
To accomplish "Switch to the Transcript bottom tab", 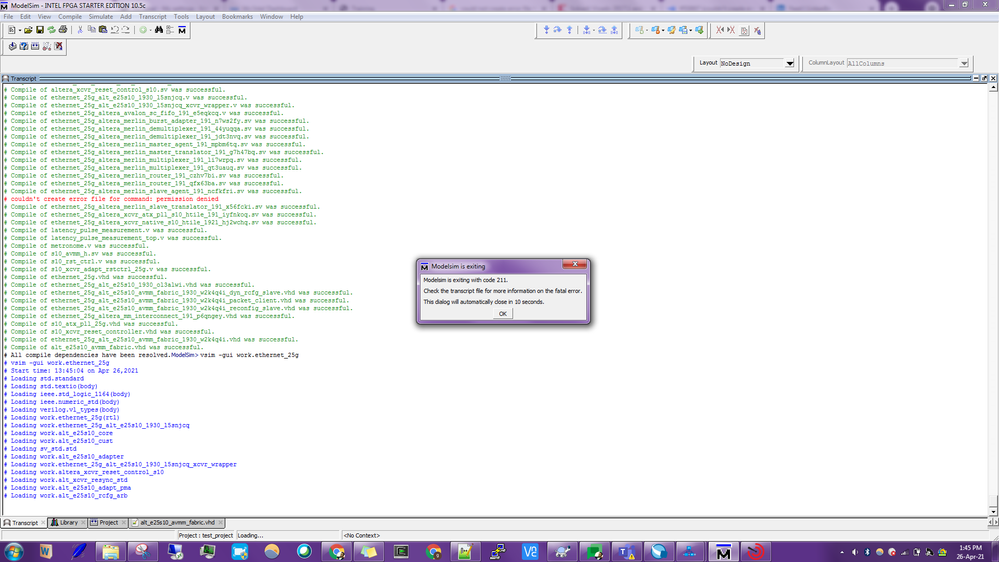I will (24, 522).
